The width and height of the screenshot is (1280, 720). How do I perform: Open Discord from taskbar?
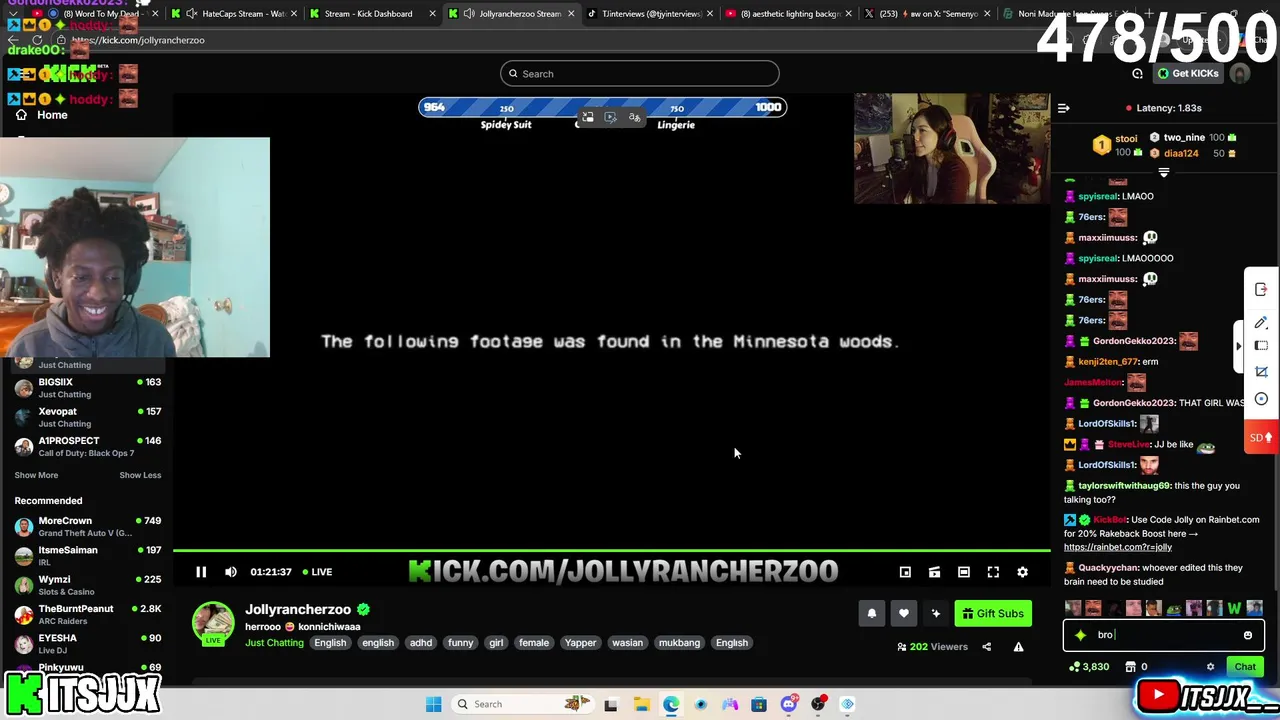pos(789,704)
